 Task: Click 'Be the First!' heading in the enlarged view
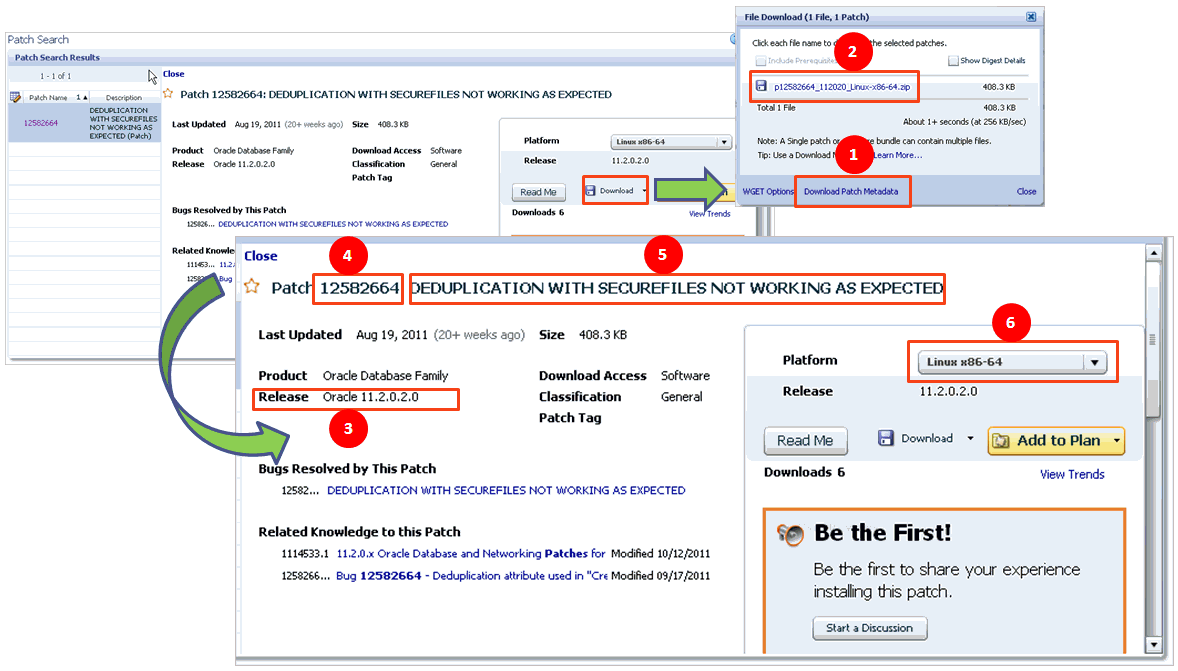point(883,533)
